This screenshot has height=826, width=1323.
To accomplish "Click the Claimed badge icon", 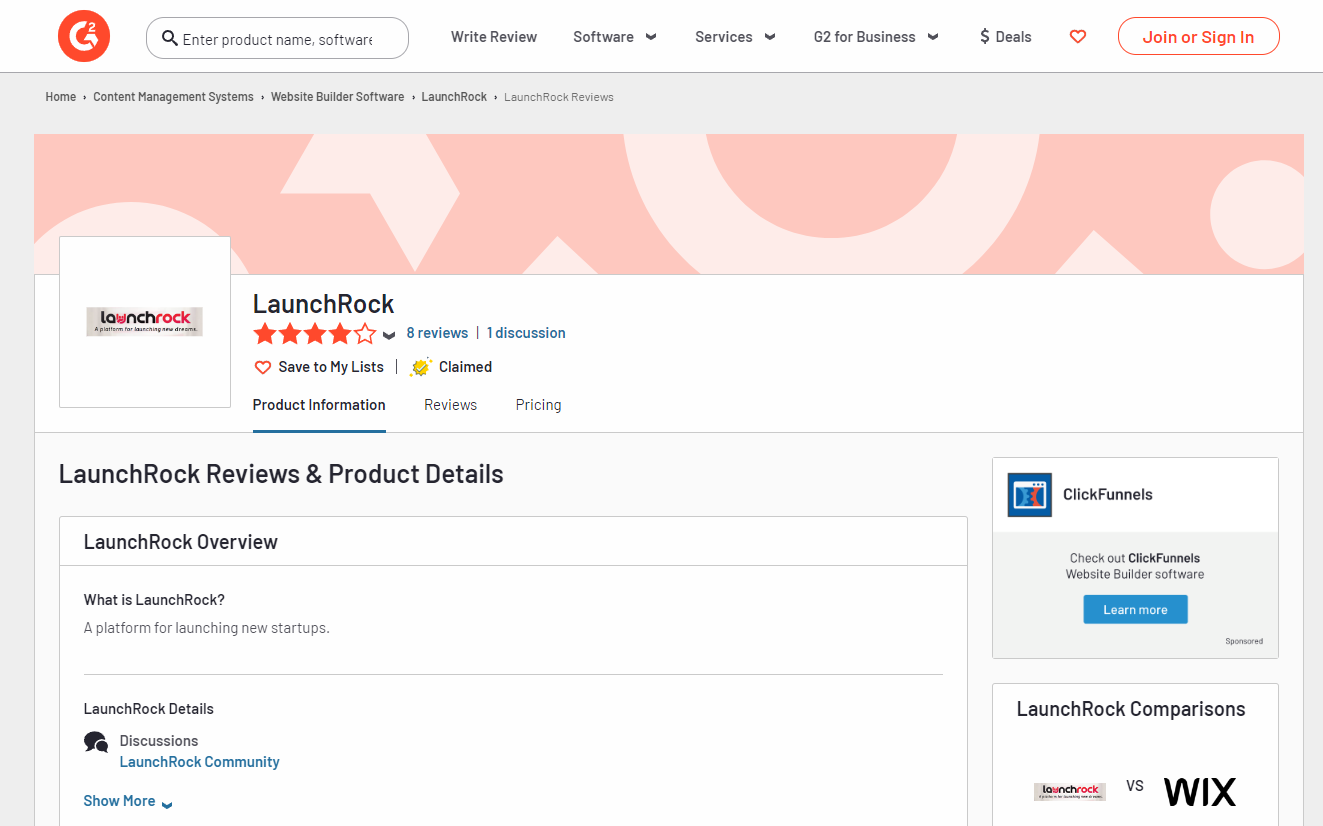I will pyautogui.click(x=421, y=367).
